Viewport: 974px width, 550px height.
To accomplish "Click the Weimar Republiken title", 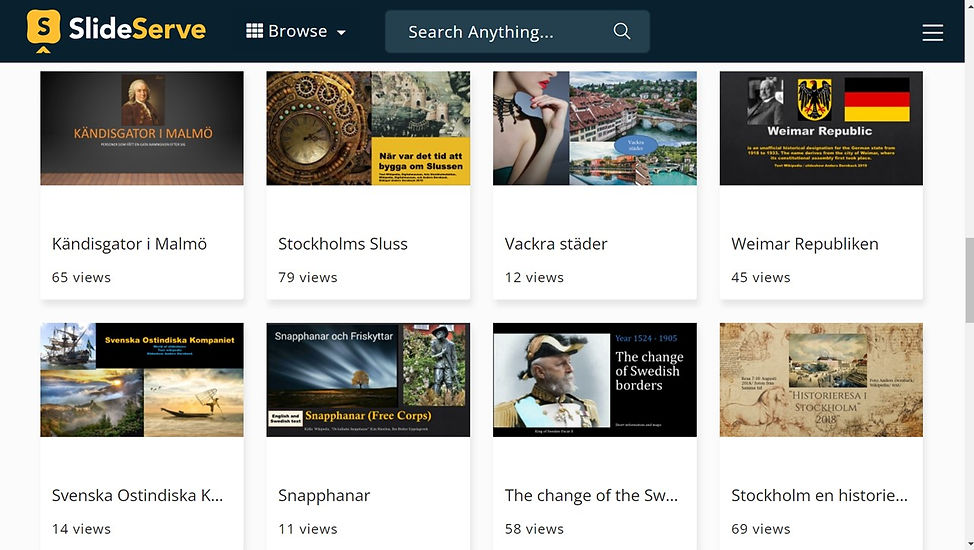I will (x=805, y=244).
